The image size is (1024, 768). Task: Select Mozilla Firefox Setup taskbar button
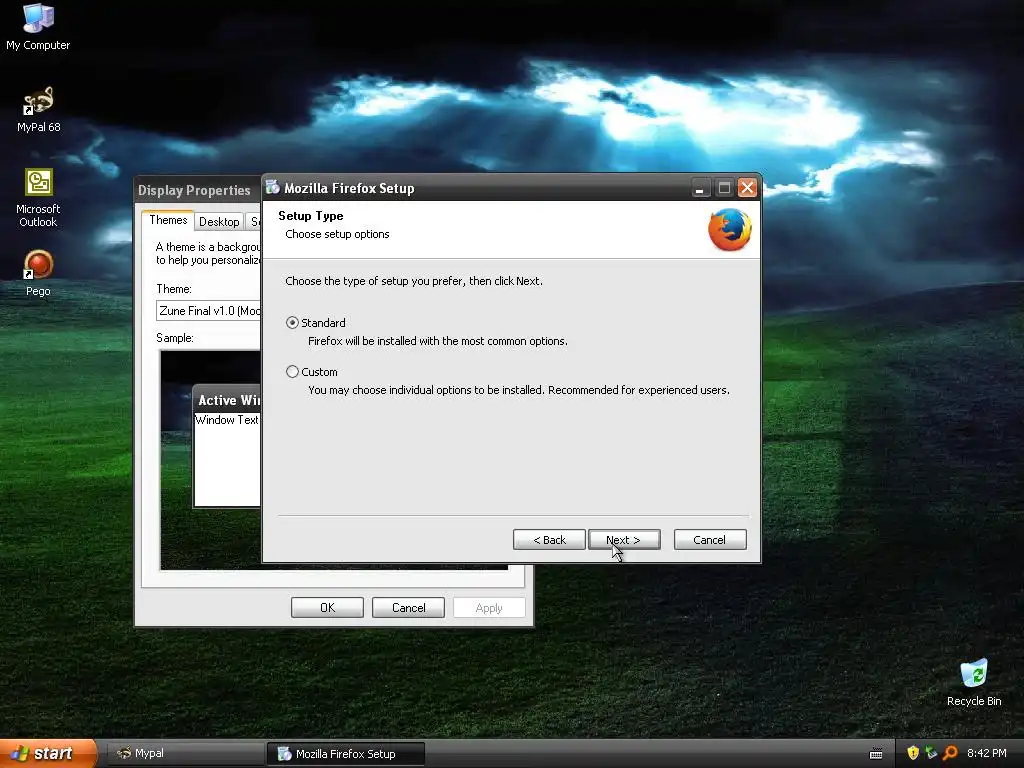(x=345, y=754)
